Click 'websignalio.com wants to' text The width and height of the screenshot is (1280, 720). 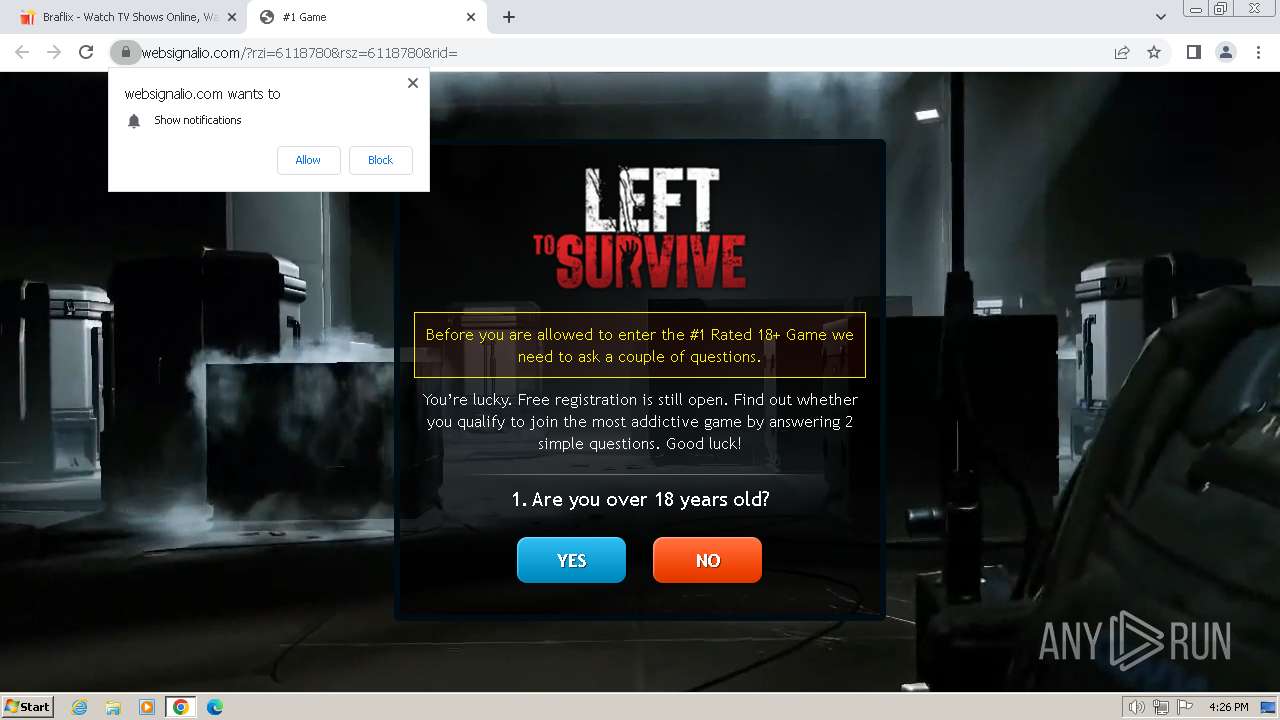(202, 94)
